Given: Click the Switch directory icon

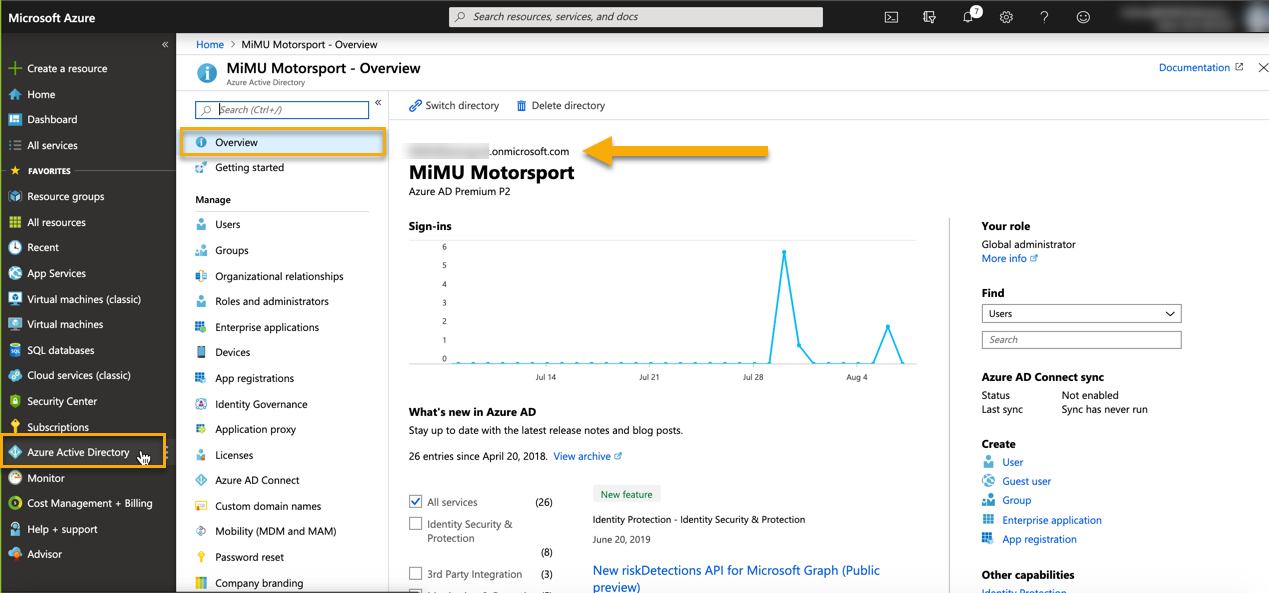Looking at the screenshot, I should click(415, 106).
